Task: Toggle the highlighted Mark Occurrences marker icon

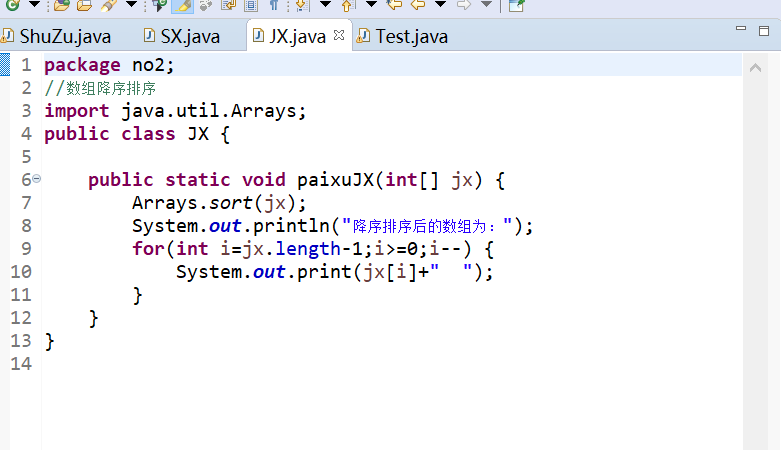Action: pos(182,5)
